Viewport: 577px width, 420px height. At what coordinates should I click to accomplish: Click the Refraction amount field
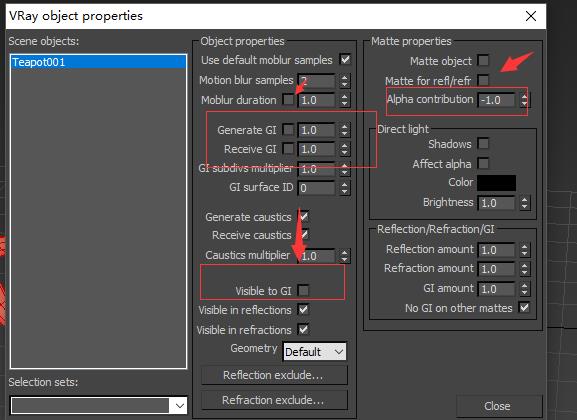coord(496,269)
